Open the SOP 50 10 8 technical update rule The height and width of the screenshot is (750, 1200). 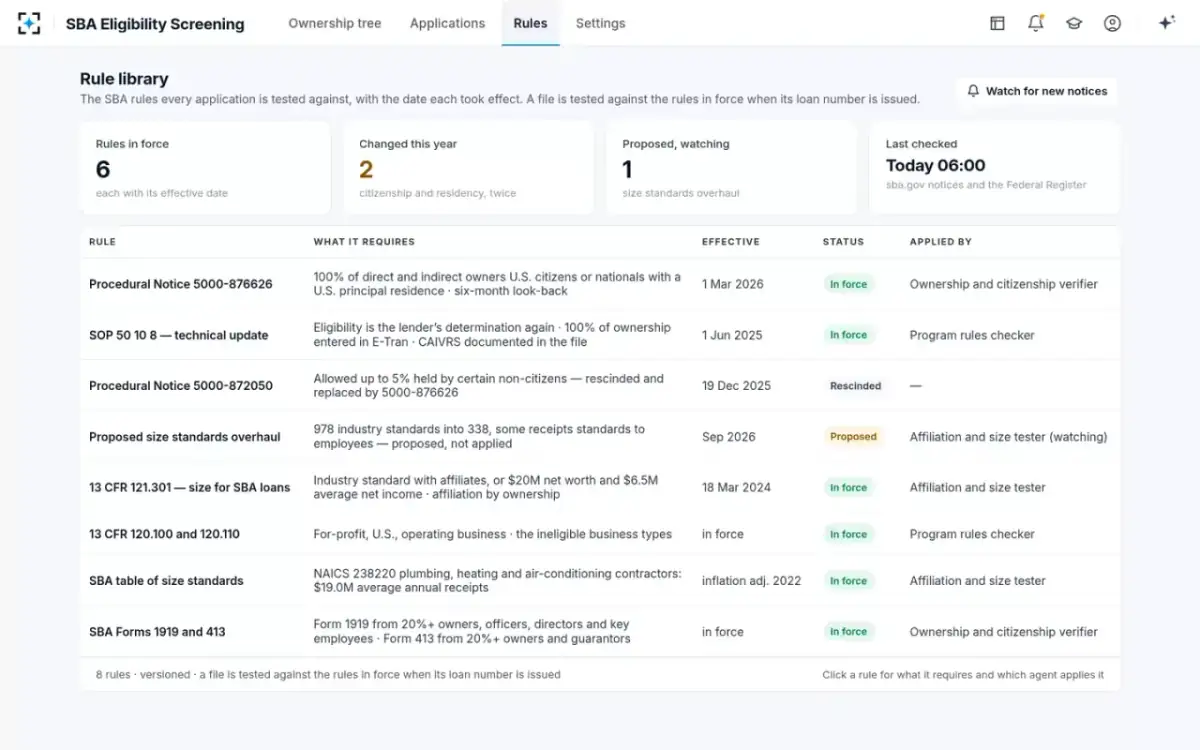pyautogui.click(x=600, y=335)
